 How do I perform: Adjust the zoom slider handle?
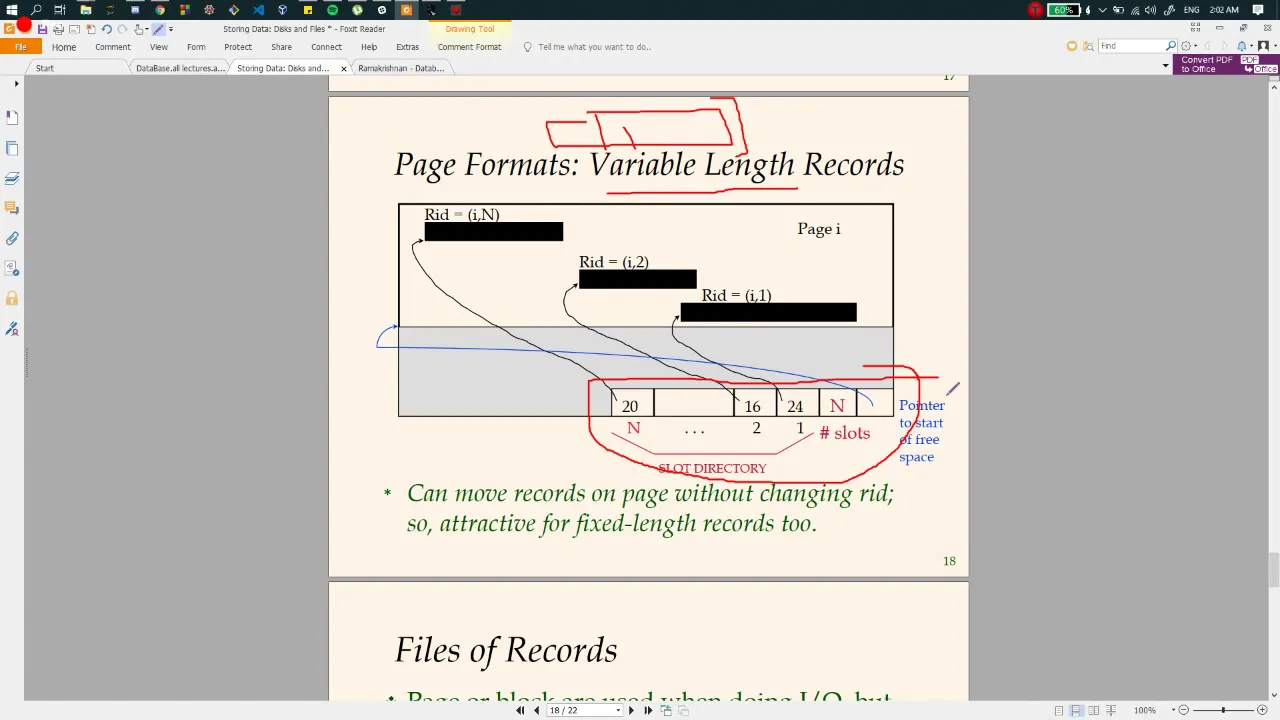(1223, 710)
